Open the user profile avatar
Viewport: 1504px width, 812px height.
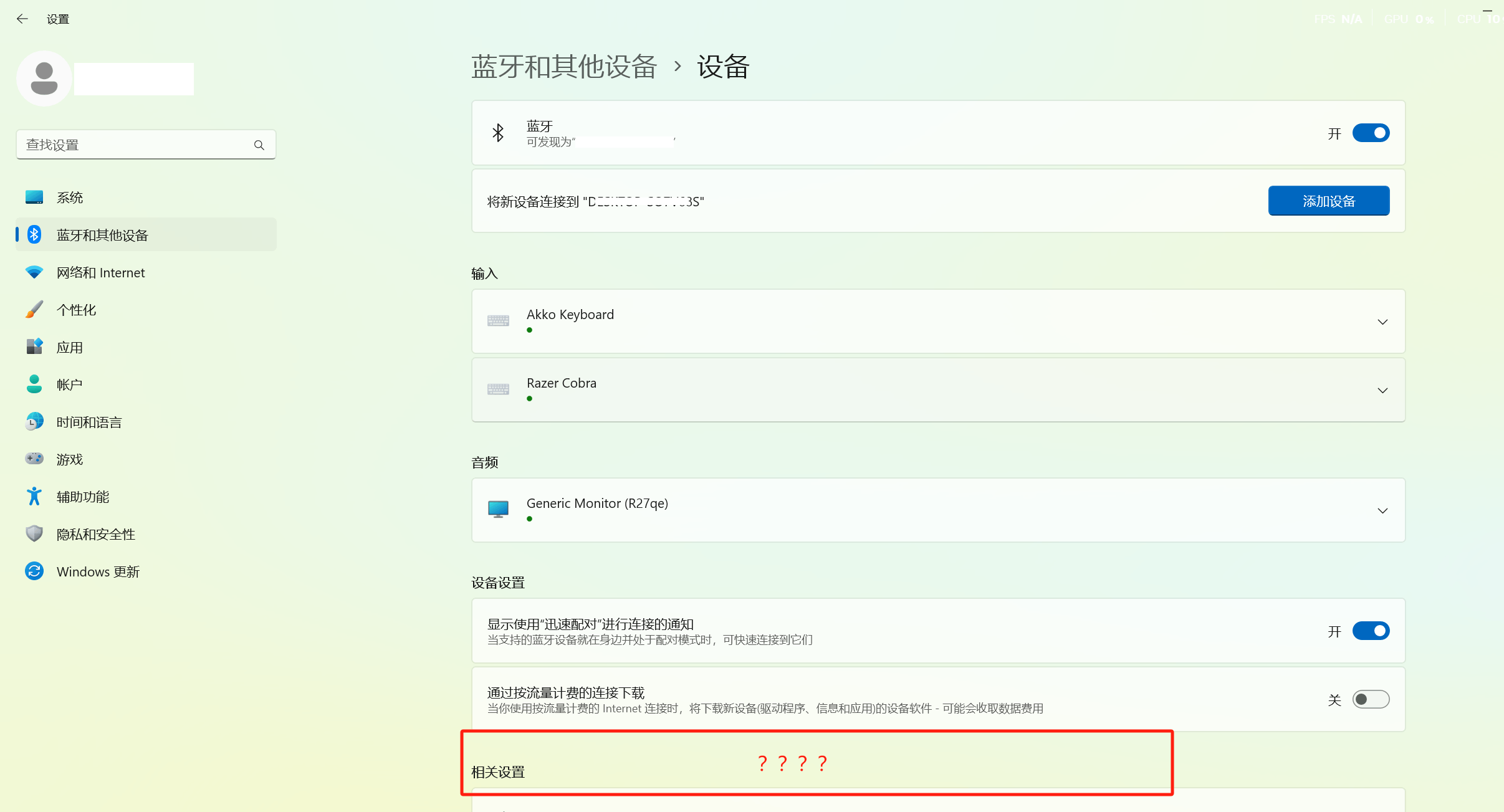(44, 79)
